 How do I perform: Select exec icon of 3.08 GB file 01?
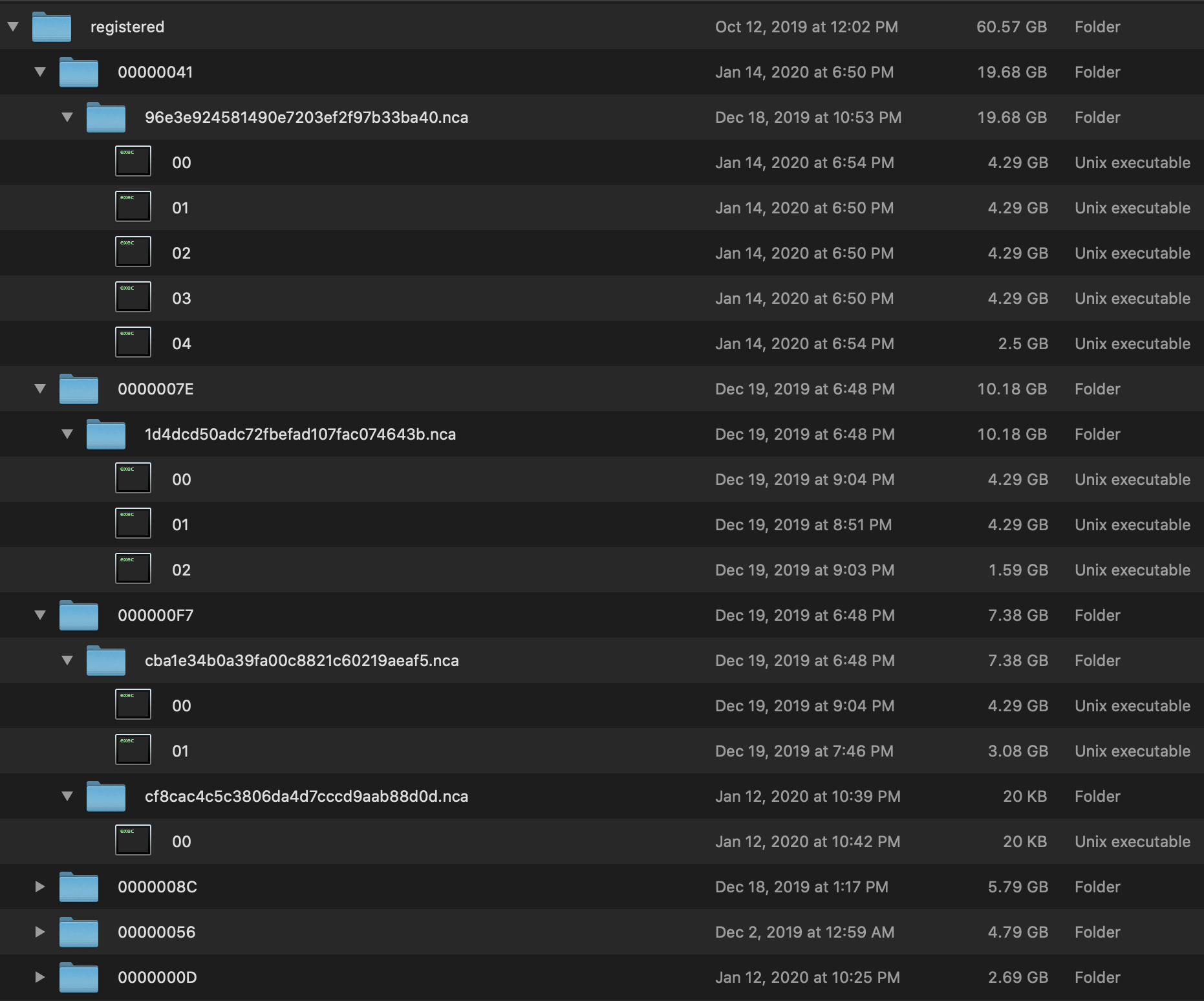coord(133,749)
